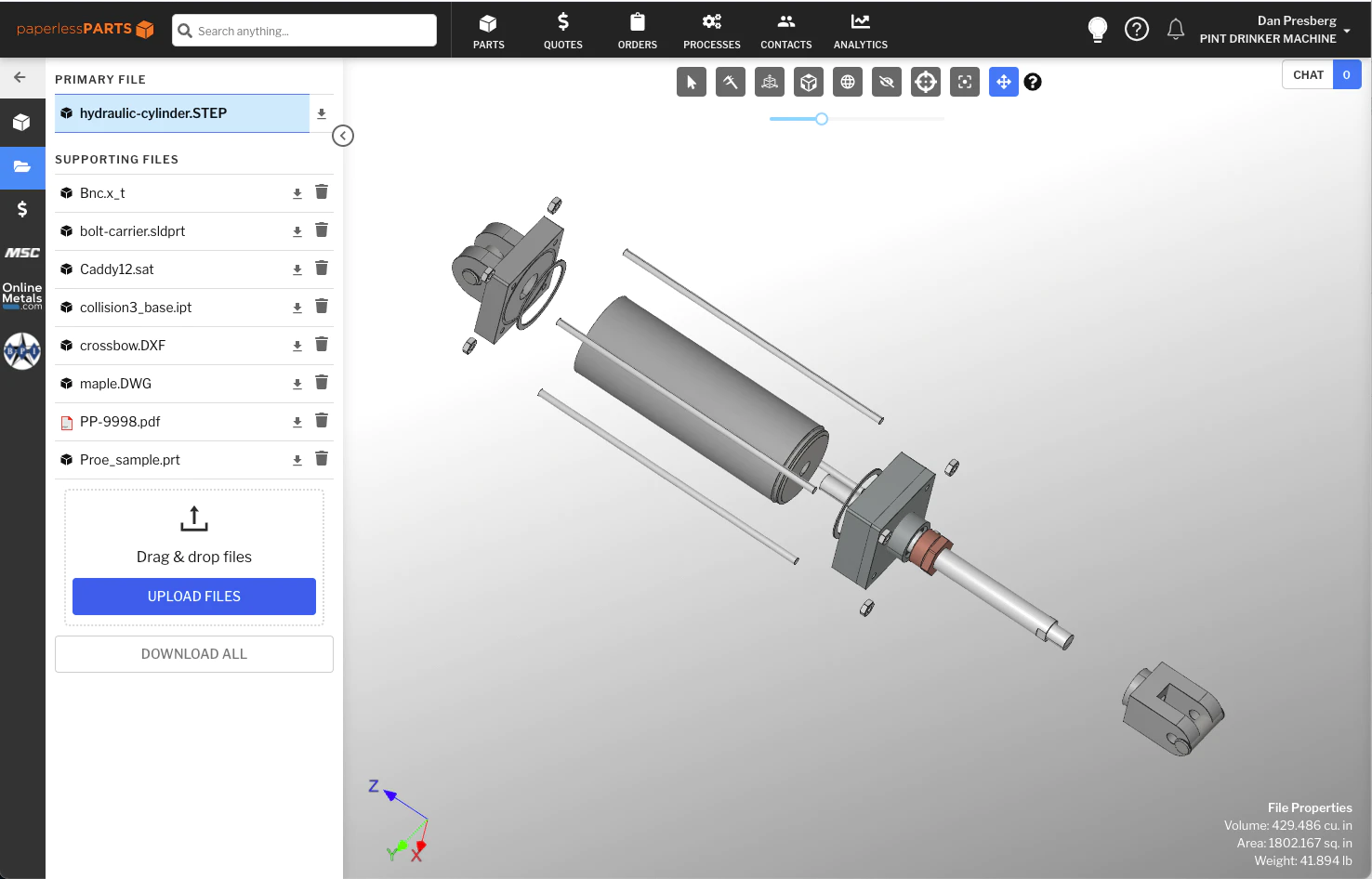The width and height of the screenshot is (1372, 879).
Task: Adjust the explode slider handle
Action: point(822,119)
